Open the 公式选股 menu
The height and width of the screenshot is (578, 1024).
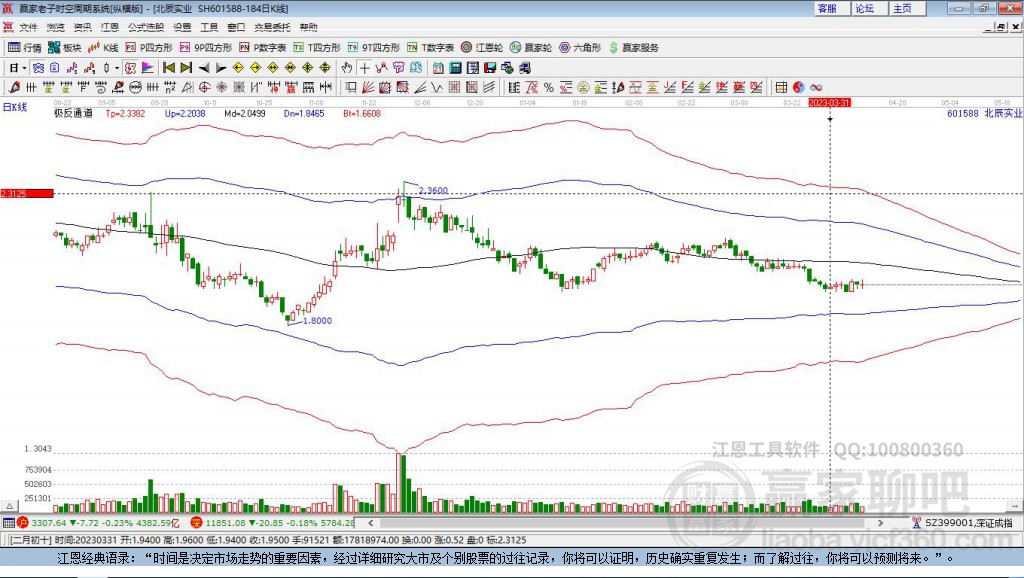click(145, 27)
